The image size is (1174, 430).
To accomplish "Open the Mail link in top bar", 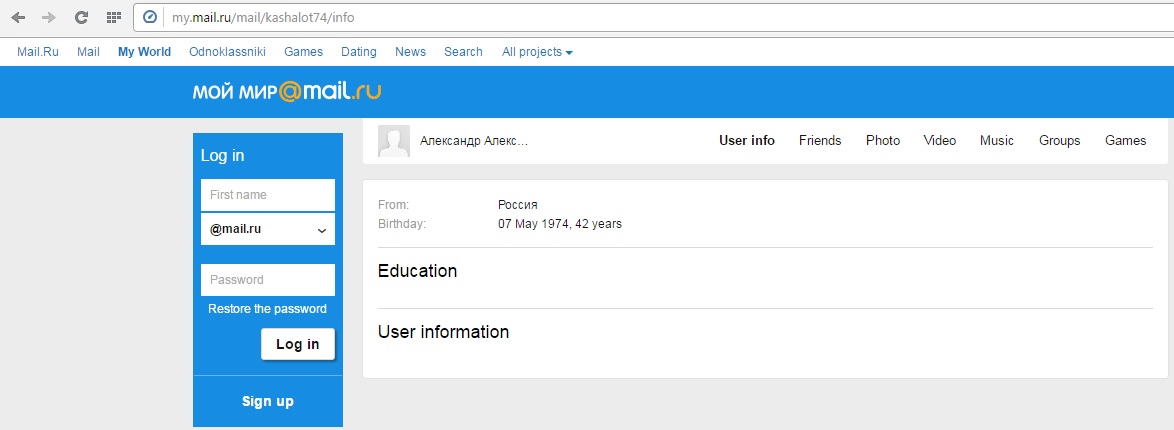I will (x=88, y=52).
